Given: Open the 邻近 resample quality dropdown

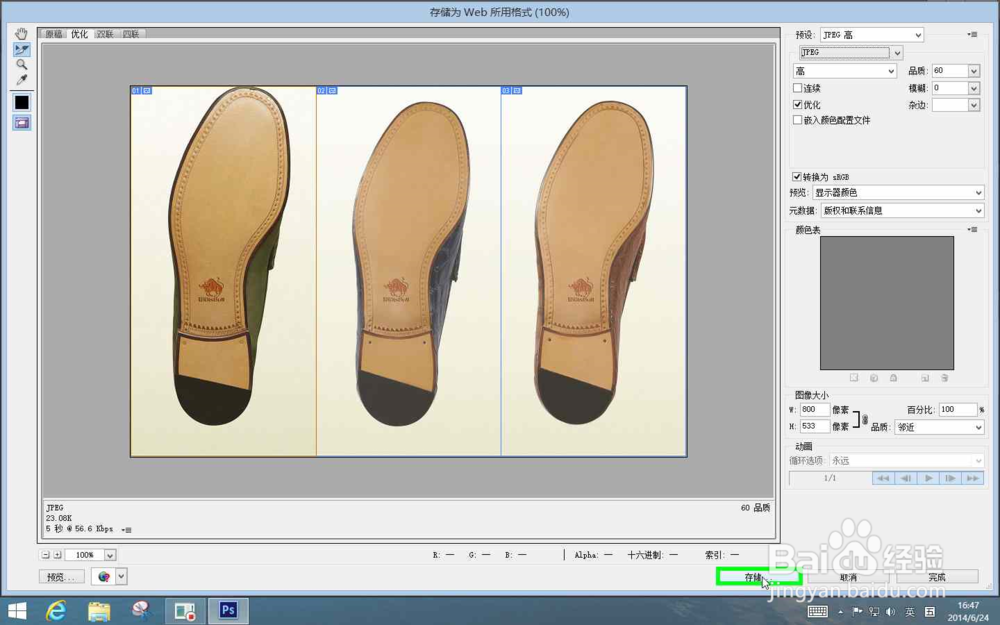Looking at the screenshot, I should [x=939, y=427].
